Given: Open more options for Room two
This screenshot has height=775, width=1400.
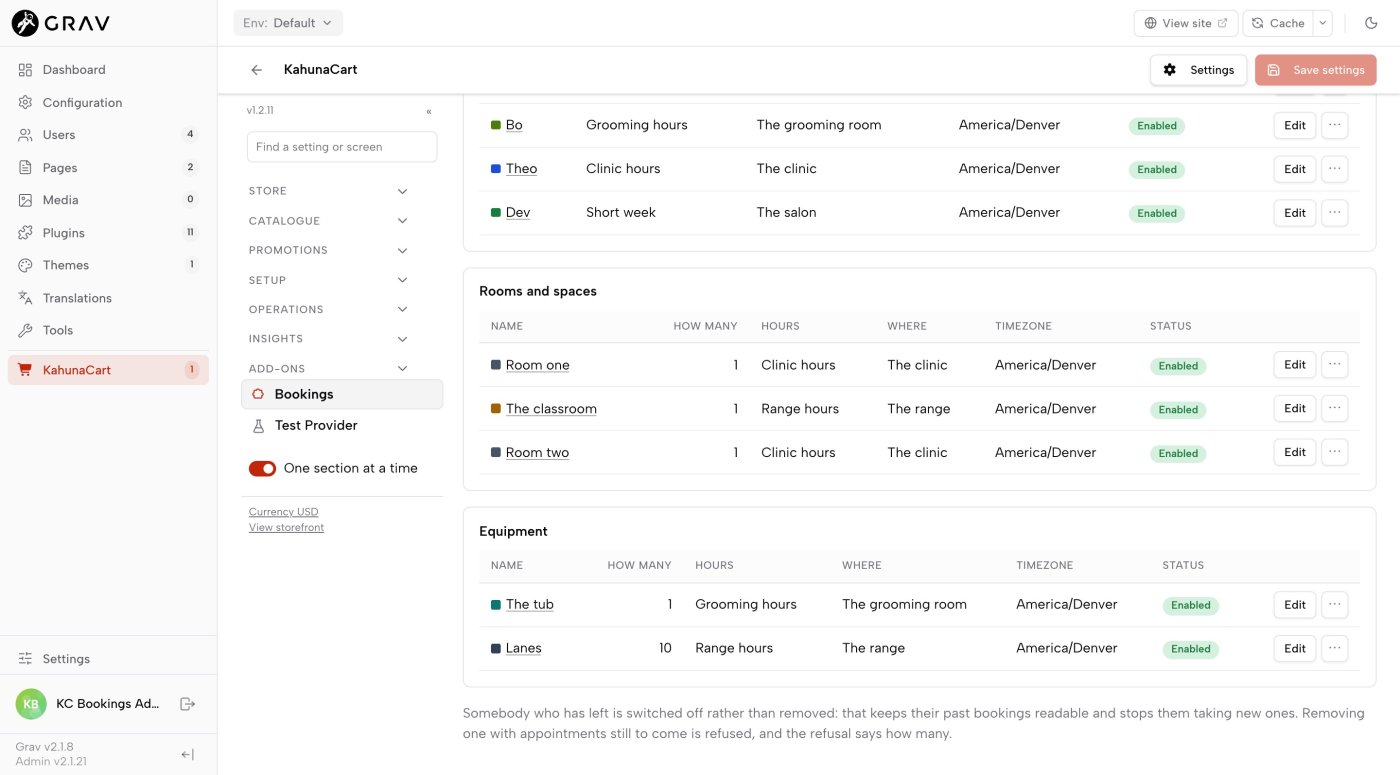Looking at the screenshot, I should click(1335, 452).
